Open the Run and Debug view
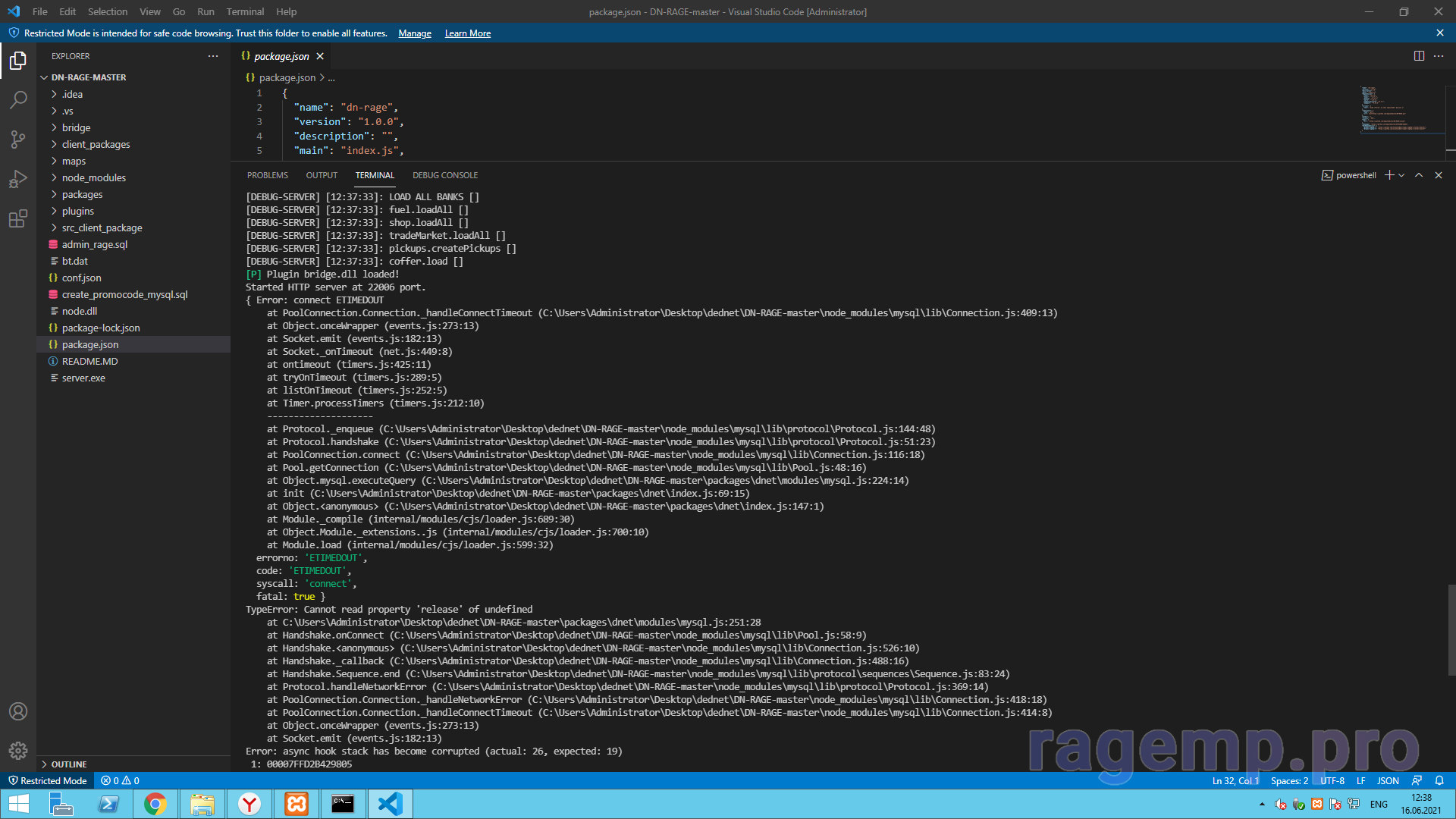1456x819 pixels. 18,179
